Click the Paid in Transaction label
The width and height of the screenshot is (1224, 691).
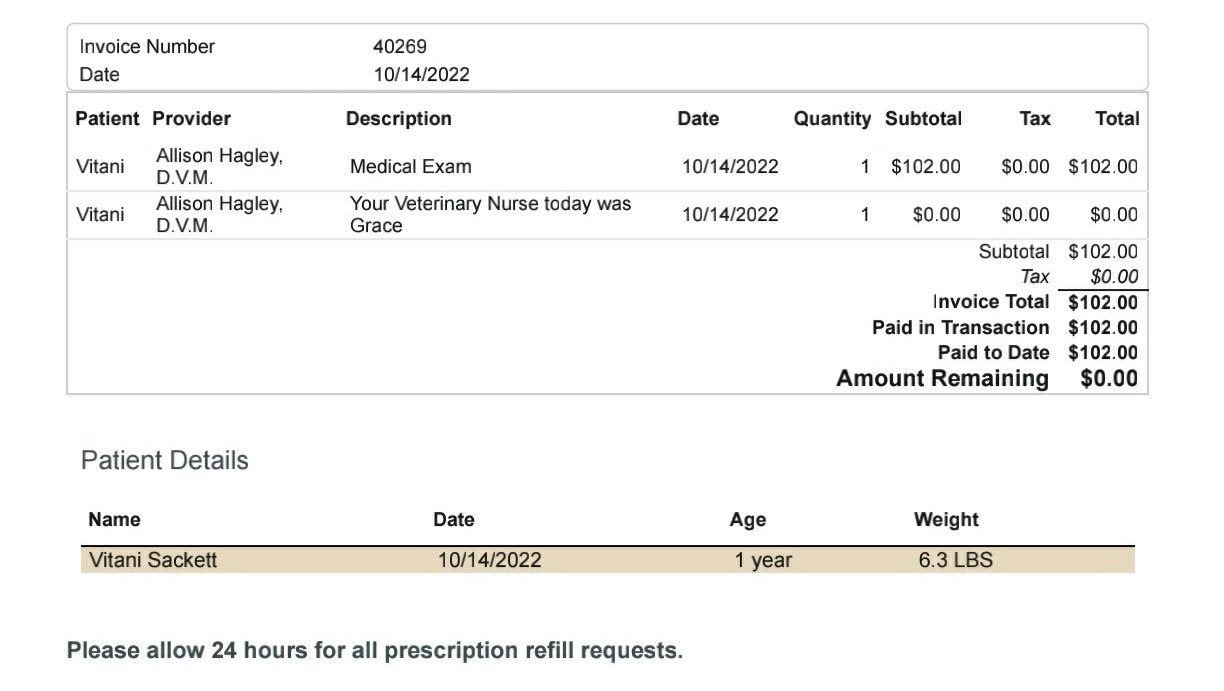961,328
